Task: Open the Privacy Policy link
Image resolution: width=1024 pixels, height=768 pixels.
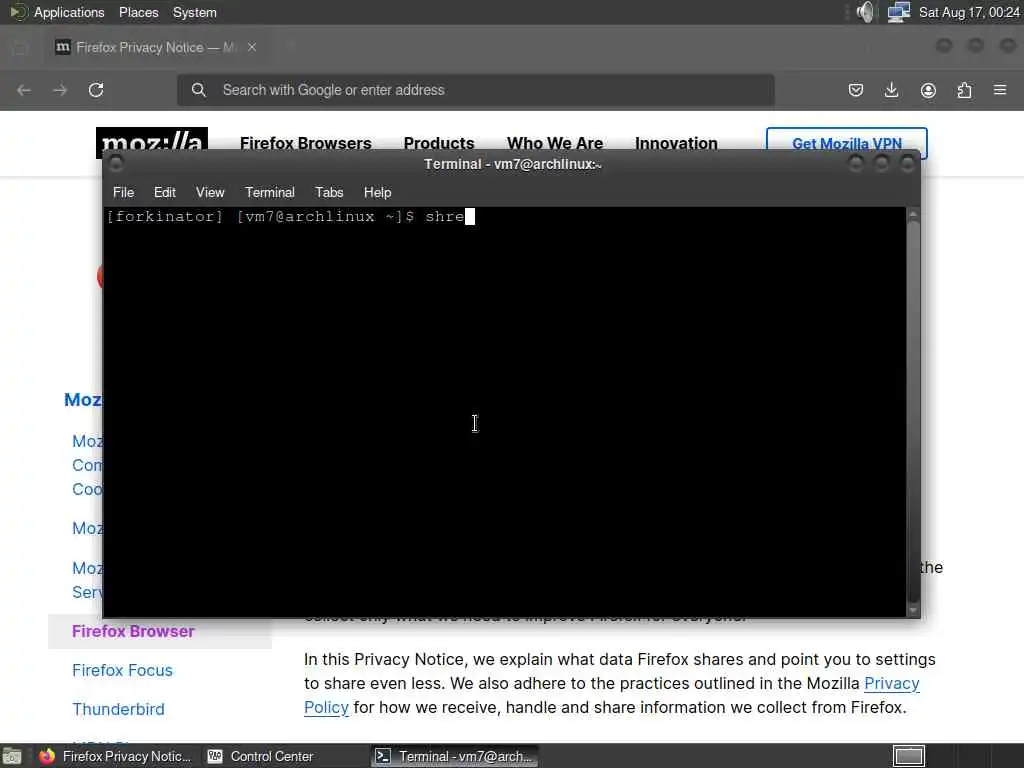Action: pyautogui.click(x=891, y=683)
